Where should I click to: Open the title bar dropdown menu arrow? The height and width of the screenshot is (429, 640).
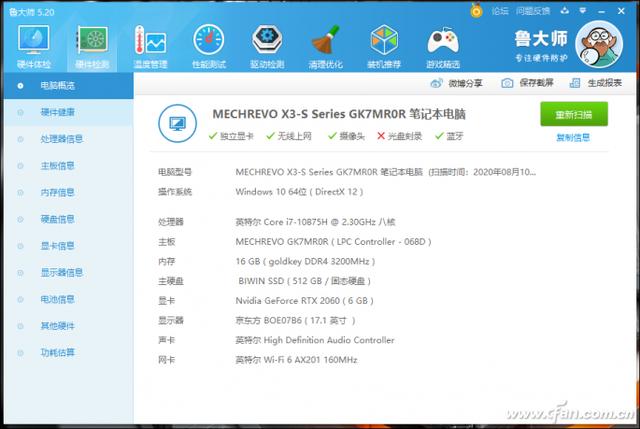(583, 11)
